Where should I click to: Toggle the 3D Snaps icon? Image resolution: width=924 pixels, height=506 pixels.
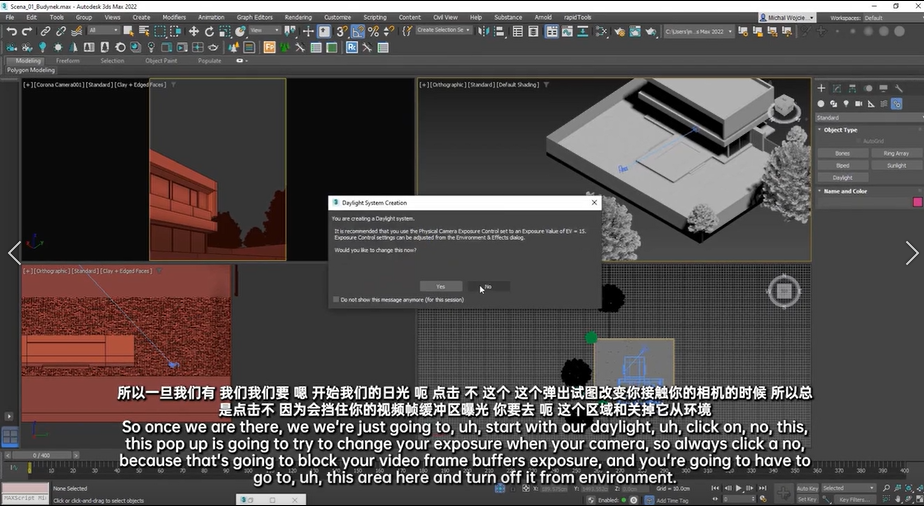pos(341,31)
